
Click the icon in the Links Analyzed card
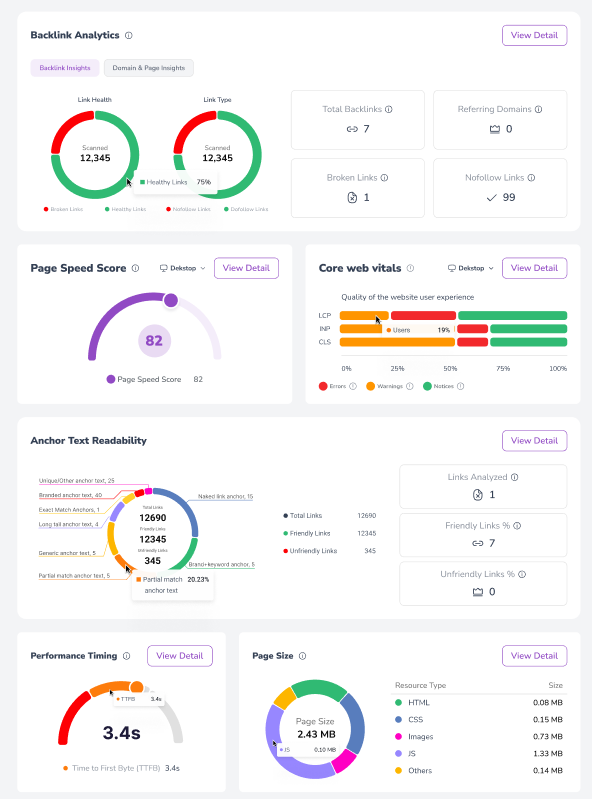click(x=478, y=494)
